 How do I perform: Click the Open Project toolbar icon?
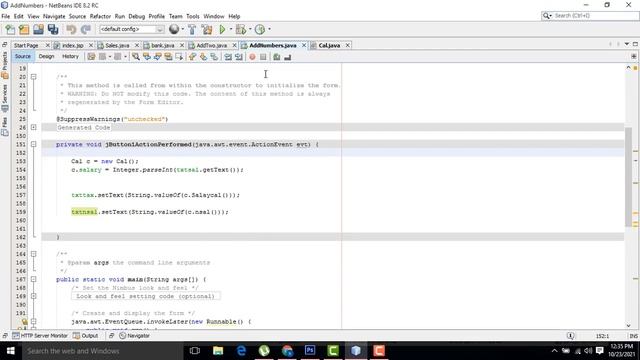[x=38, y=29]
